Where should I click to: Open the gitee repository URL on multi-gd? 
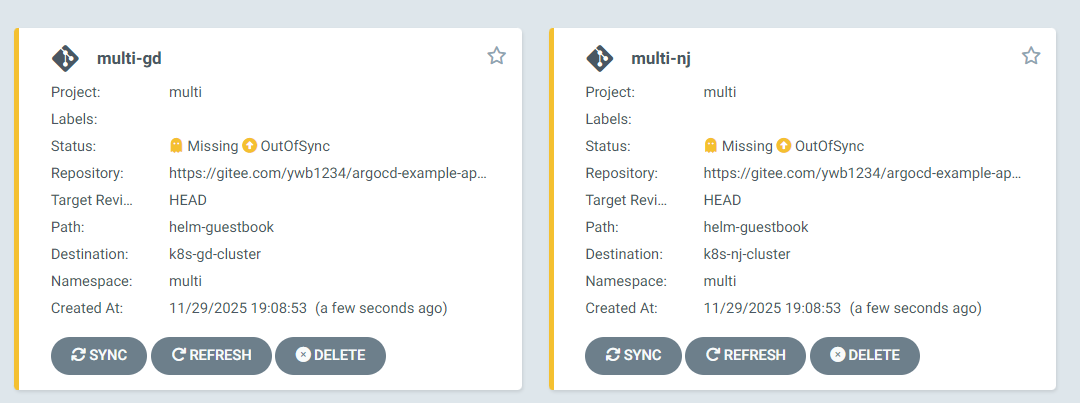pyautogui.click(x=328, y=173)
